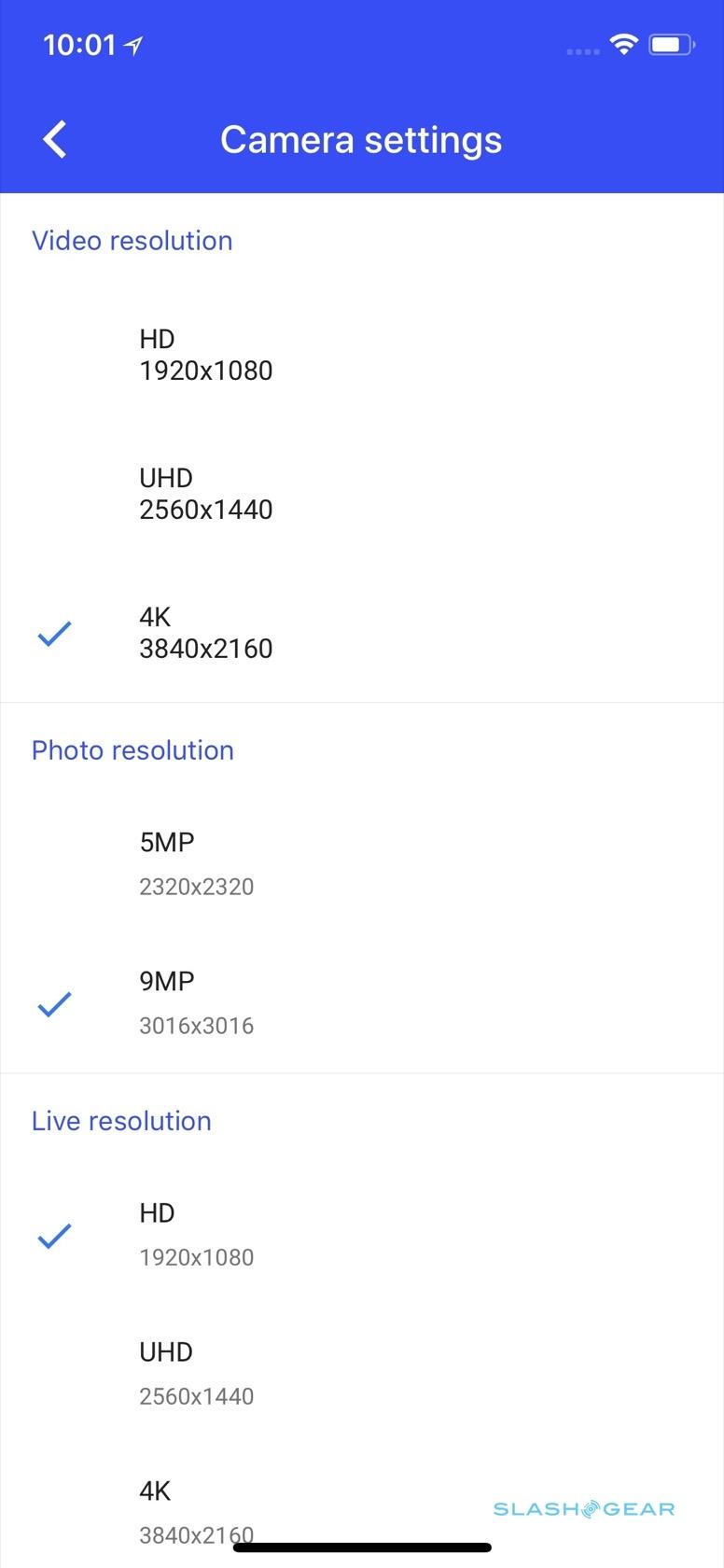Switch live resolution to UHD 2560x1440
This screenshot has height=1568, width=724.
point(197,1373)
